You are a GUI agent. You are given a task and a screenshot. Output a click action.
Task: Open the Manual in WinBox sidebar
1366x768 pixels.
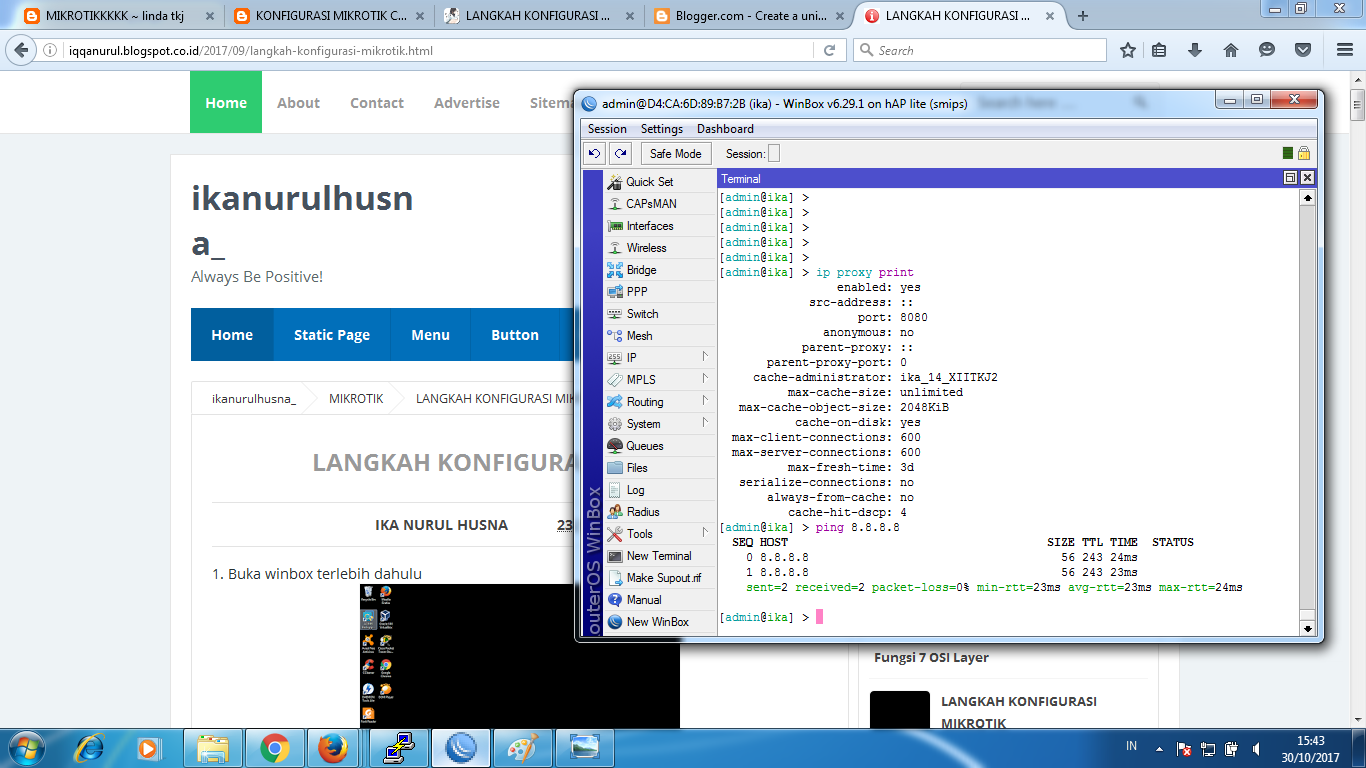click(x=660, y=600)
